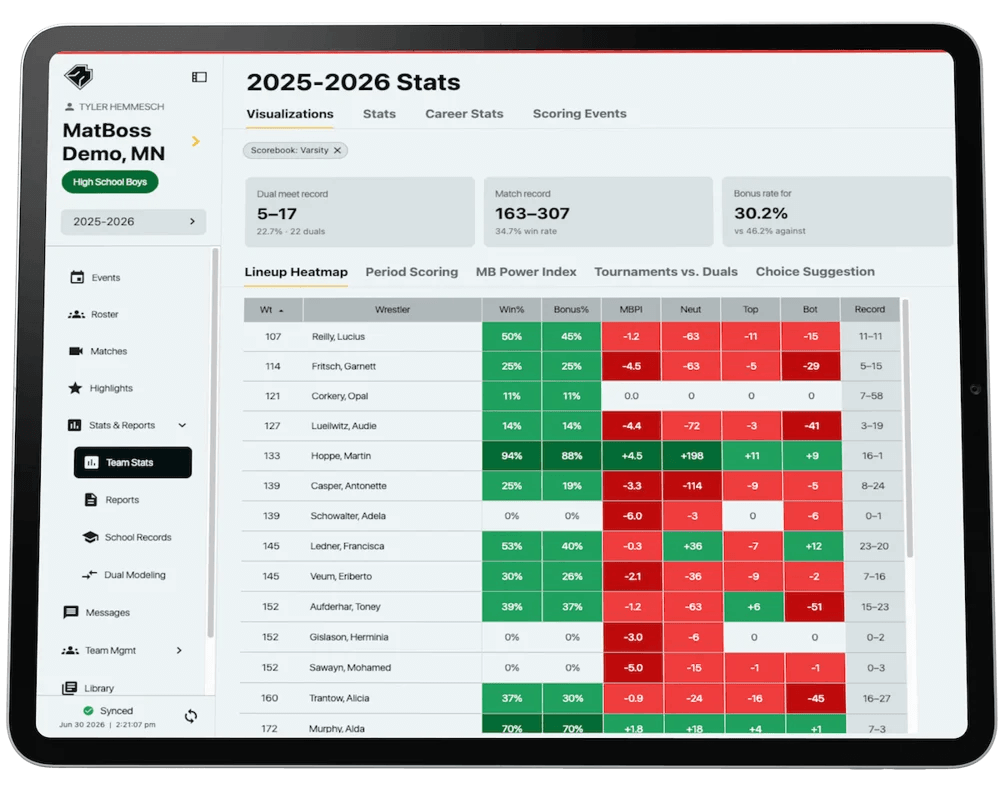Viewport: 1000px width, 793px height.
Task: Select the Choice Suggestion sub-tab
Action: click(x=815, y=272)
